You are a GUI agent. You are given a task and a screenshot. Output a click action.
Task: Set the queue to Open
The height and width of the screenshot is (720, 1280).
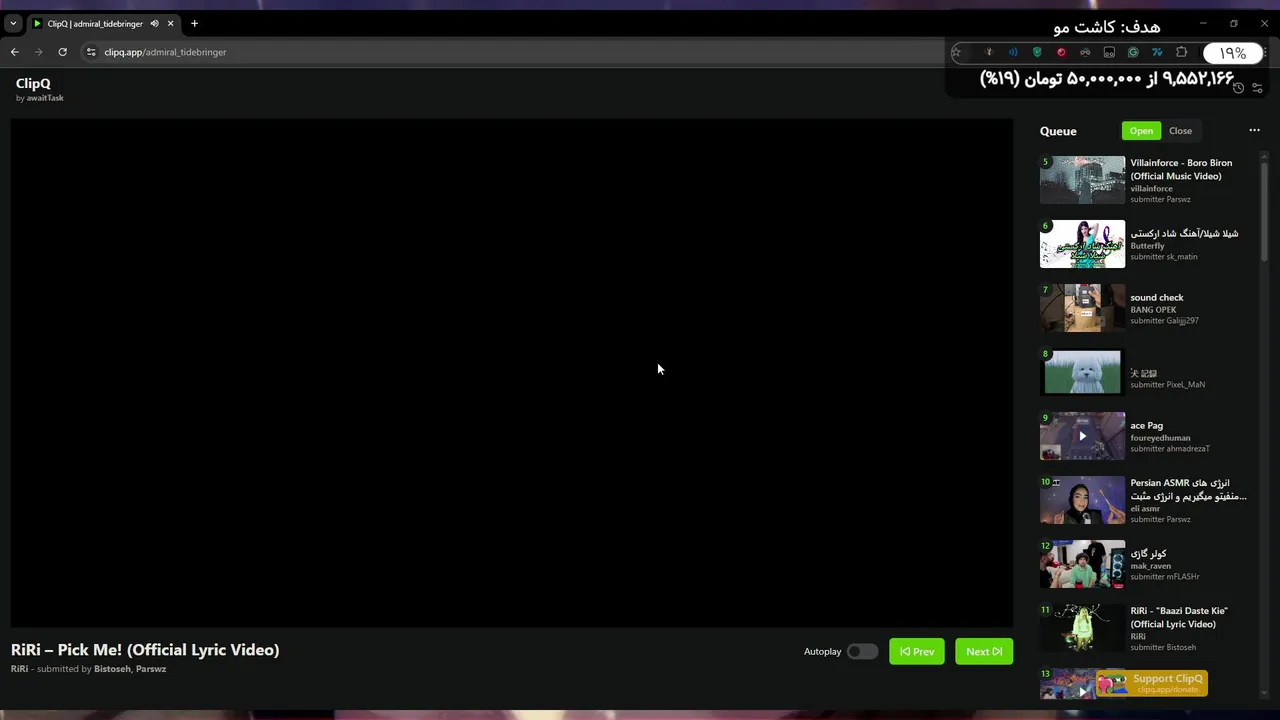point(1141,131)
